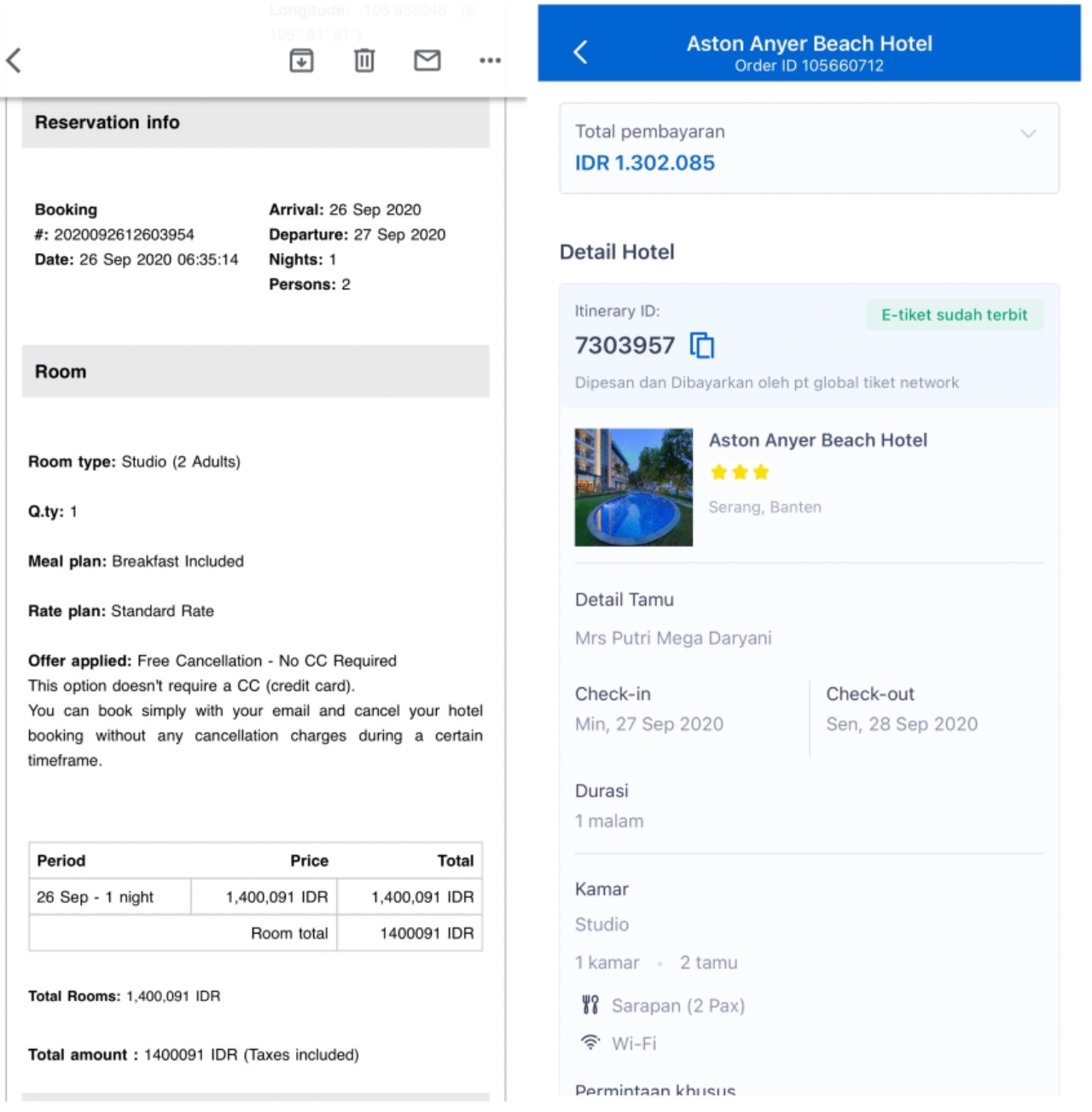Tap the Wi-Fi amenity icon
The width and height of the screenshot is (1092, 1112).
point(590,1042)
